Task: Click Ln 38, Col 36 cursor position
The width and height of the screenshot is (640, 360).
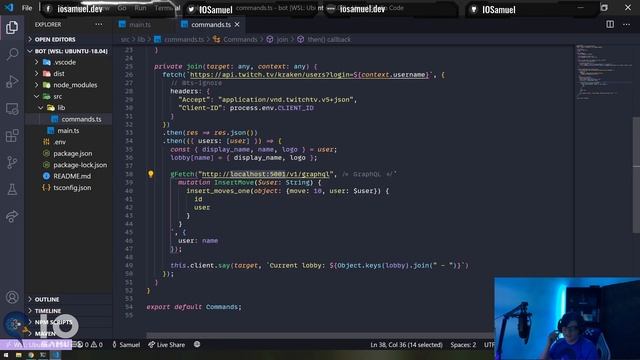Action: coord(406,345)
